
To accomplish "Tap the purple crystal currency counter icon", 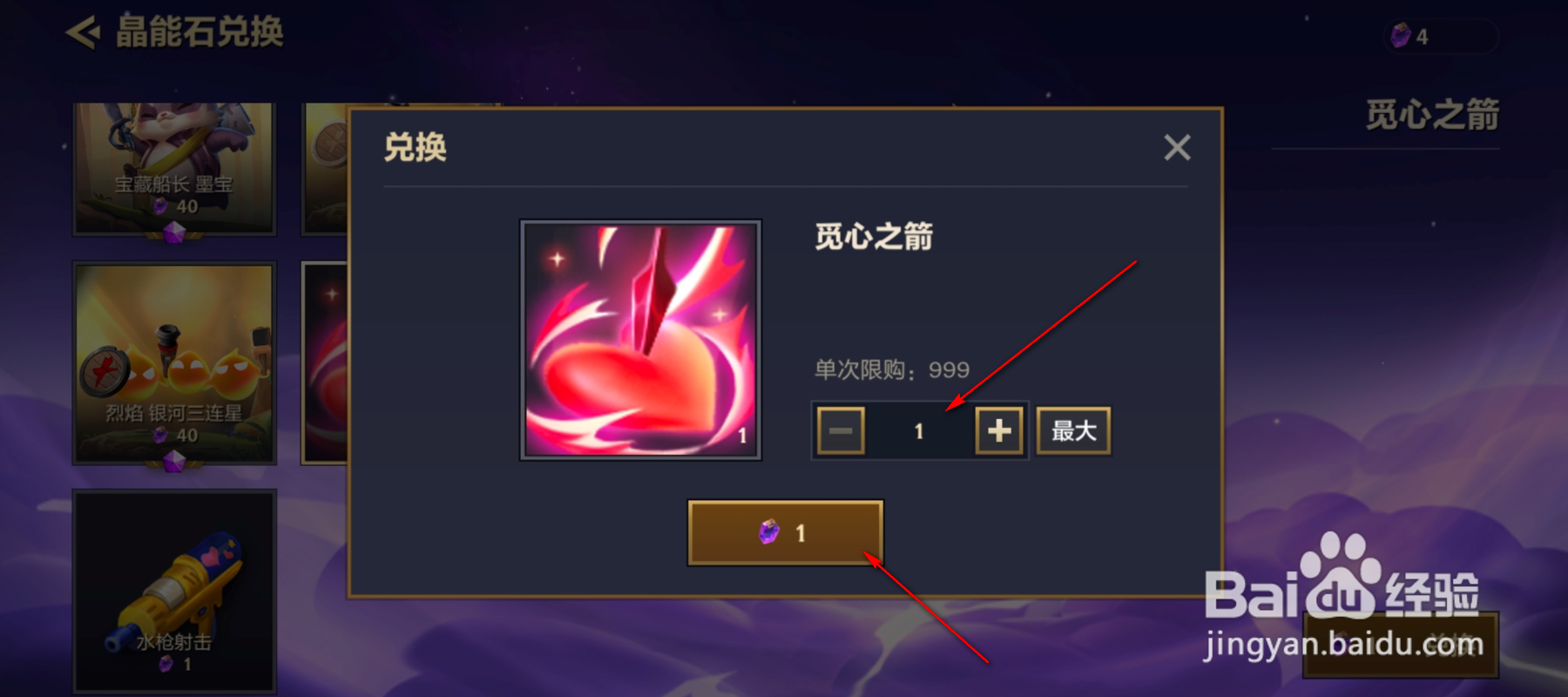I will pos(1401,36).
